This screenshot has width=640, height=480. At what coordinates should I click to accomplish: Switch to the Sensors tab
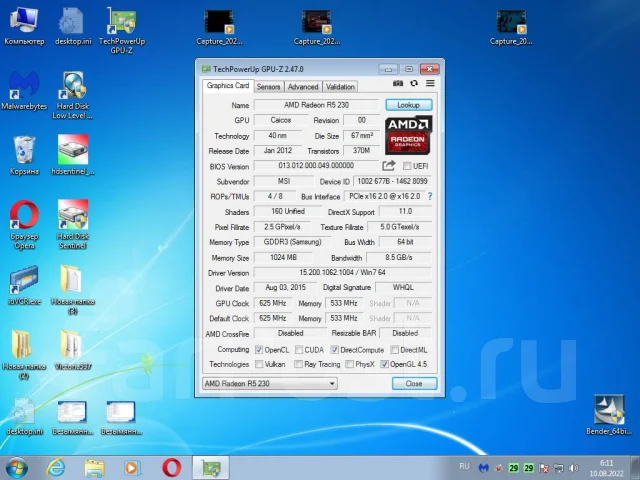click(268, 87)
